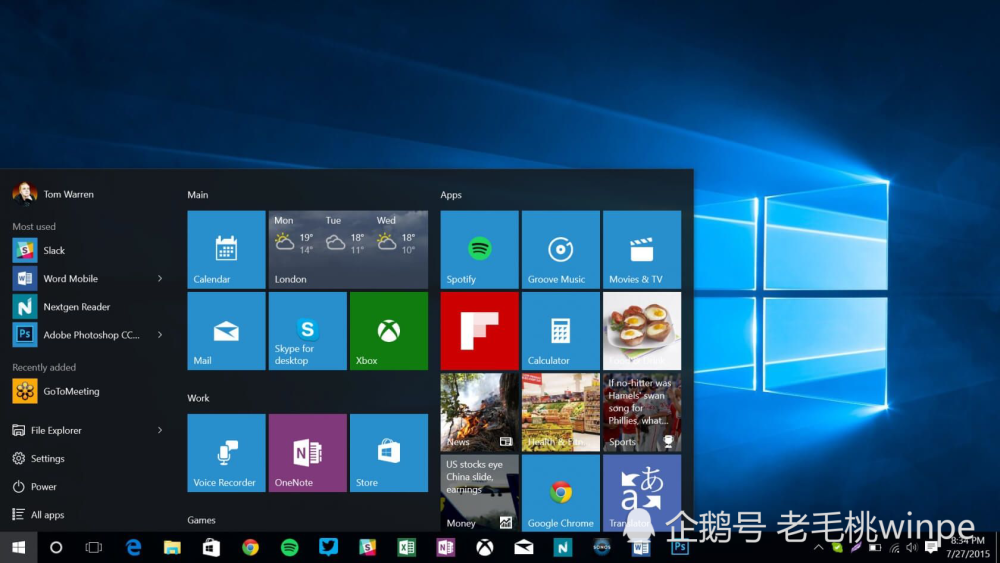Launch the Calculator tile
The image size is (1000, 563).
(x=561, y=331)
